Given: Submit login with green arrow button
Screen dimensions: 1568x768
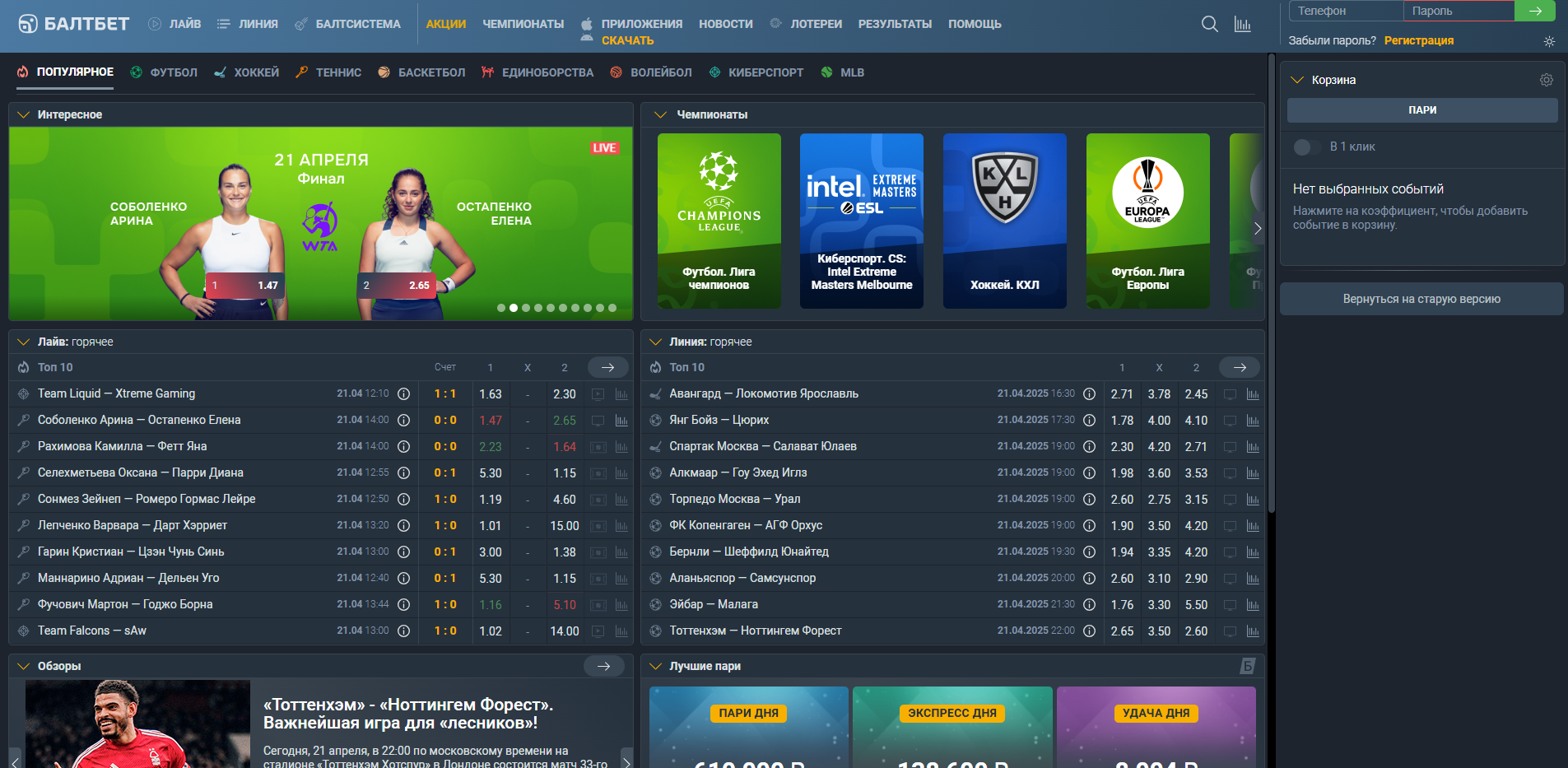Looking at the screenshot, I should click(1535, 11).
